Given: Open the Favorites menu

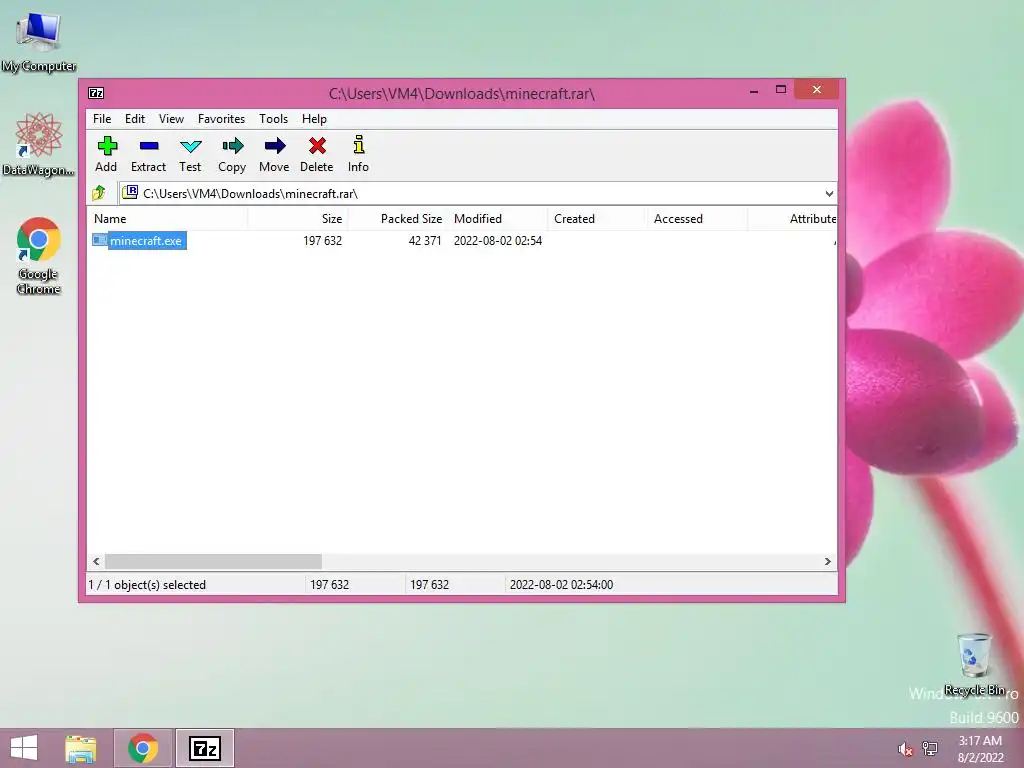Looking at the screenshot, I should [x=221, y=119].
